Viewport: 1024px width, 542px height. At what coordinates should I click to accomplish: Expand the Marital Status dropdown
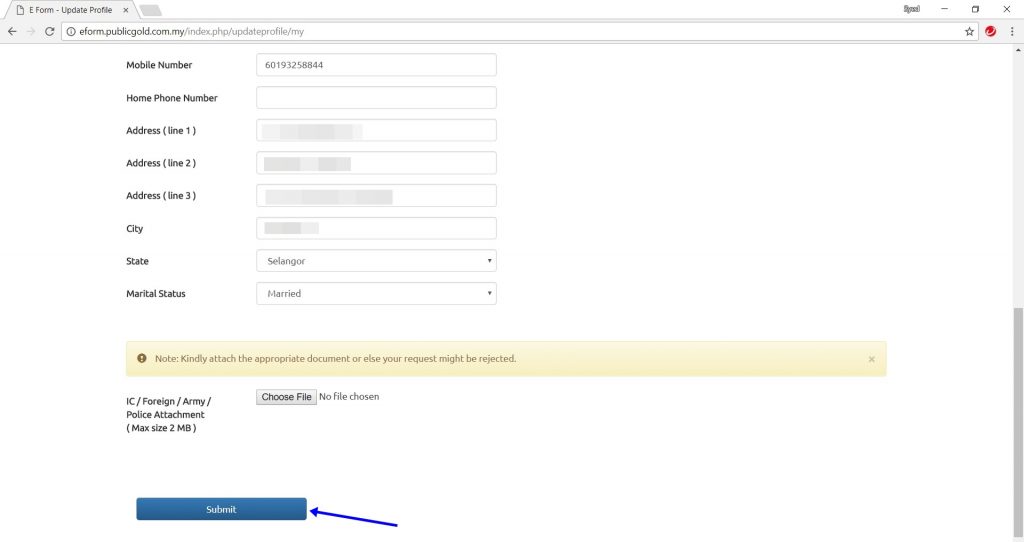pyautogui.click(x=376, y=294)
